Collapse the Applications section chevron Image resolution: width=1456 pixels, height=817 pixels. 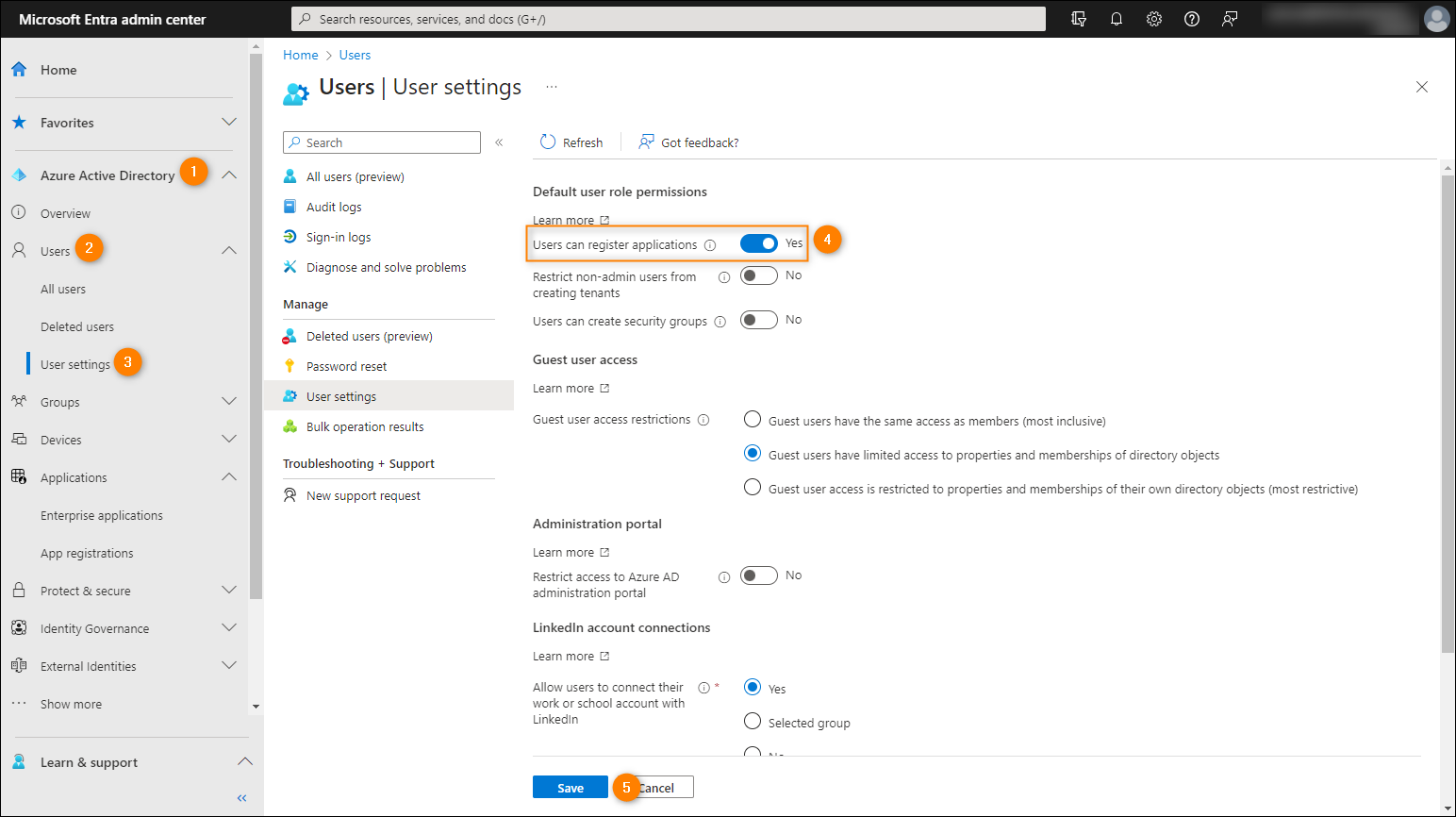(229, 476)
